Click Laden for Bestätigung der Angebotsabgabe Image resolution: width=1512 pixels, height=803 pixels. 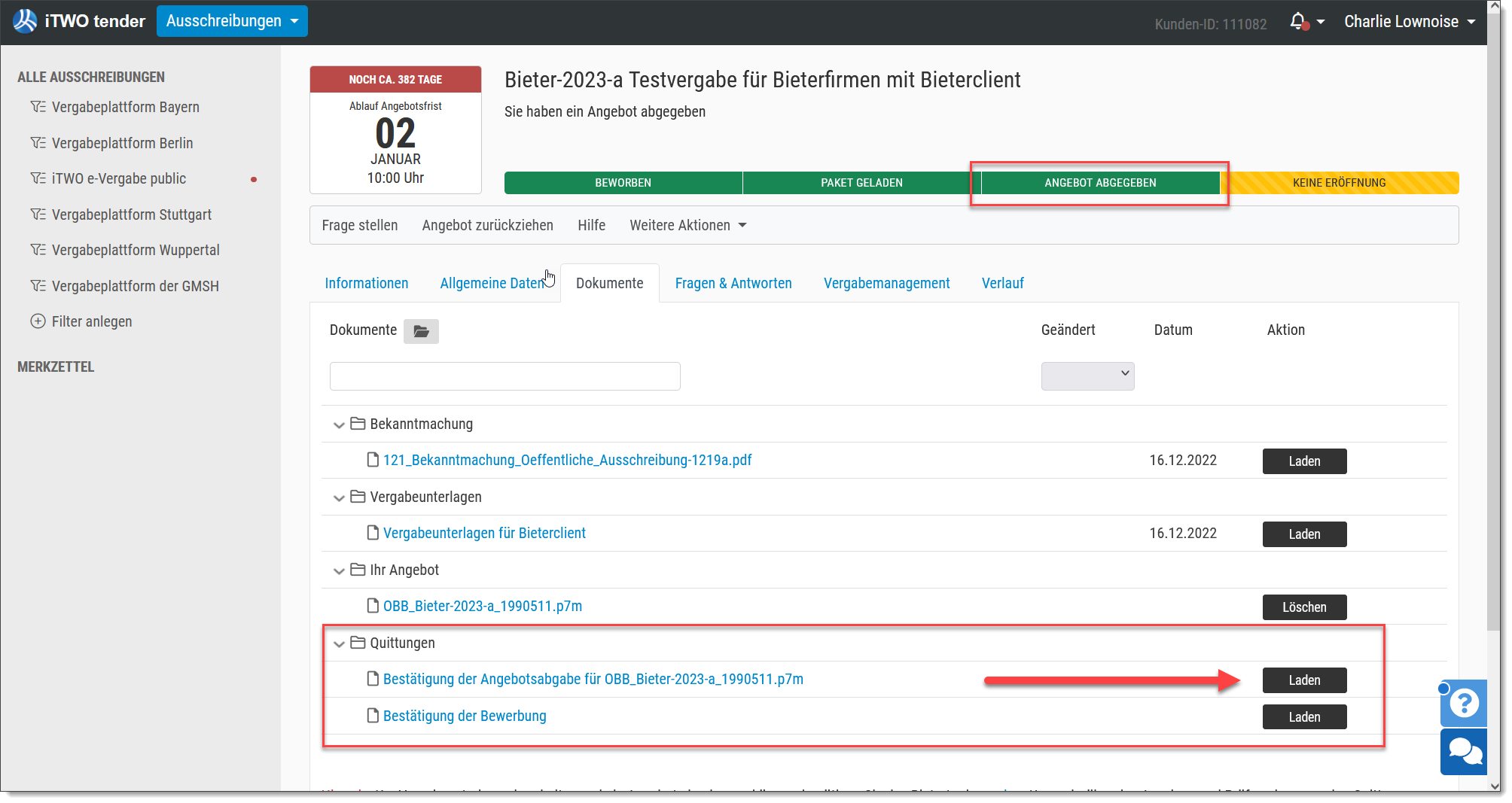coord(1304,680)
